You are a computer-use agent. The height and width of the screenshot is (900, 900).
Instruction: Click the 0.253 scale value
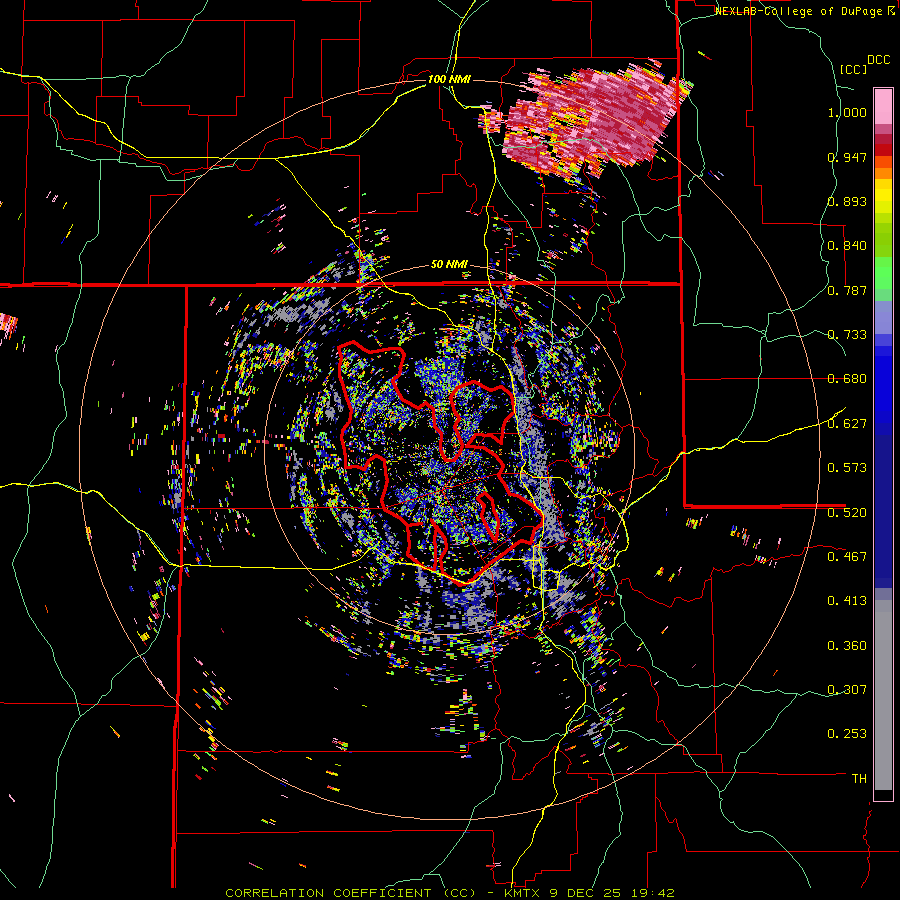tap(847, 734)
